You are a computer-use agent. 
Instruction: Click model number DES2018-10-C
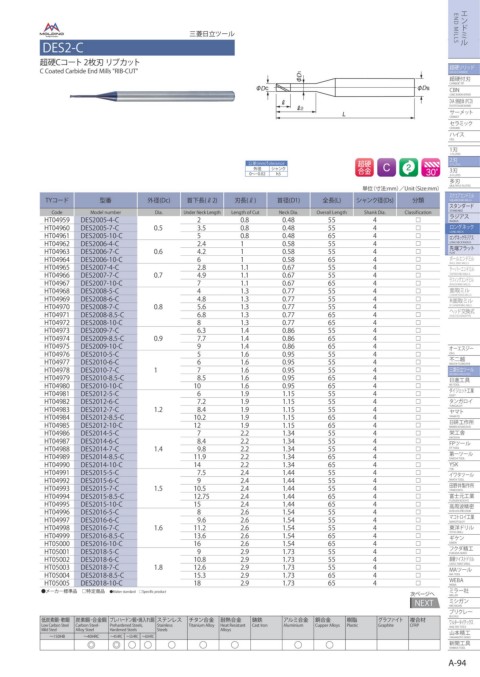(x=101, y=583)
